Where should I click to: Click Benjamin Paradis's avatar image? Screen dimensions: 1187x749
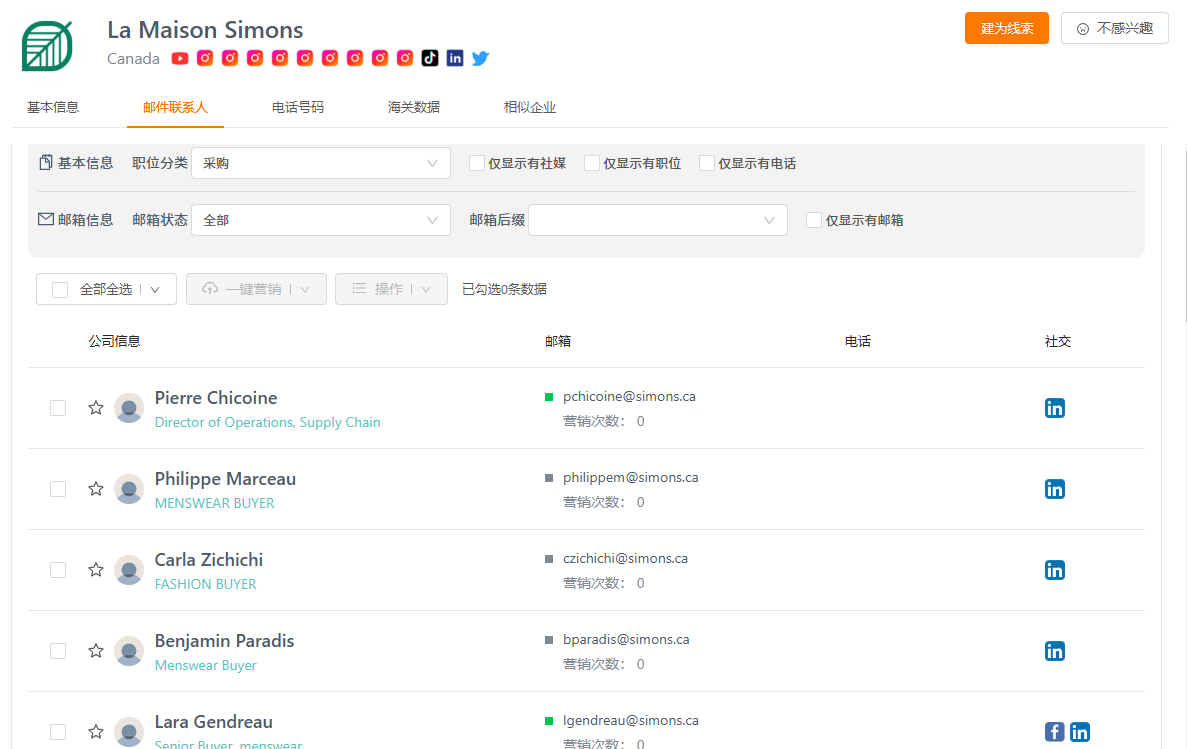point(129,651)
